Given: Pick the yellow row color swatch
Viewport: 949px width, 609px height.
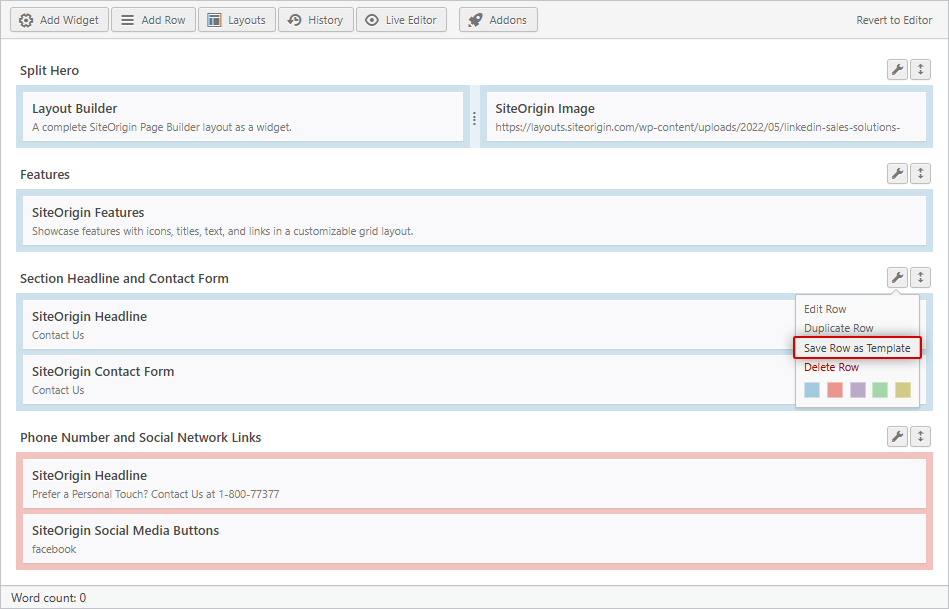Looking at the screenshot, I should pyautogui.click(x=903, y=390).
